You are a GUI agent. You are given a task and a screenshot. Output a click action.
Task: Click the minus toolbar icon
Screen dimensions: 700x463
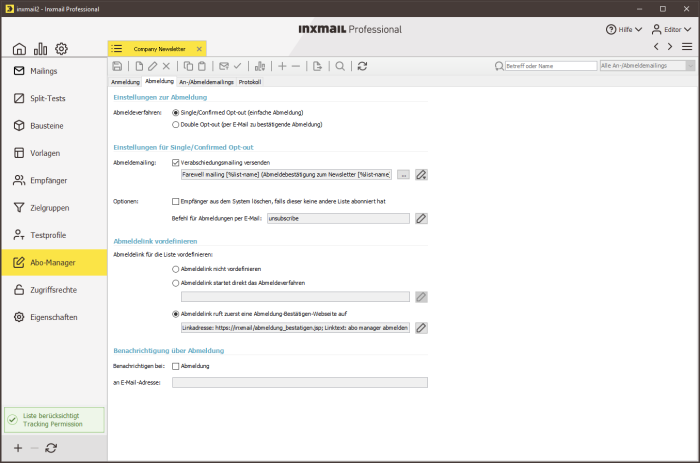(x=296, y=66)
